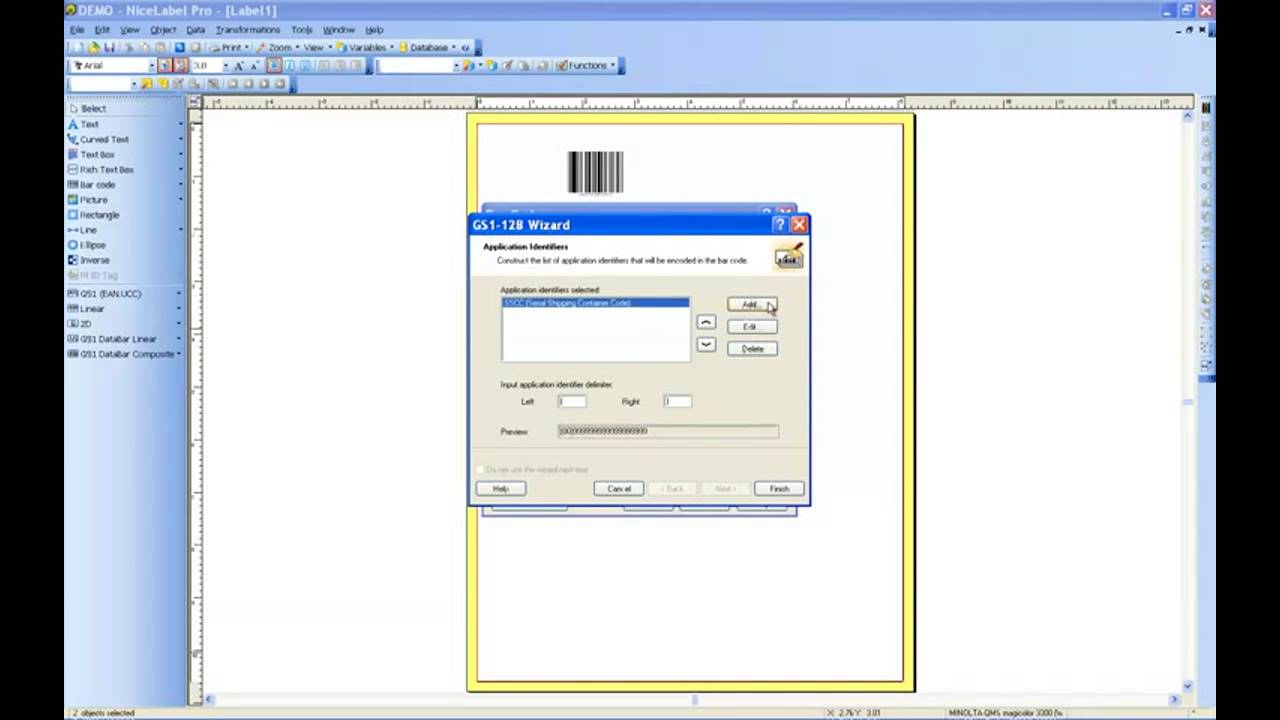Click the wizard's Help button
Viewport: 1280px width, 720px height.
pyautogui.click(x=501, y=489)
